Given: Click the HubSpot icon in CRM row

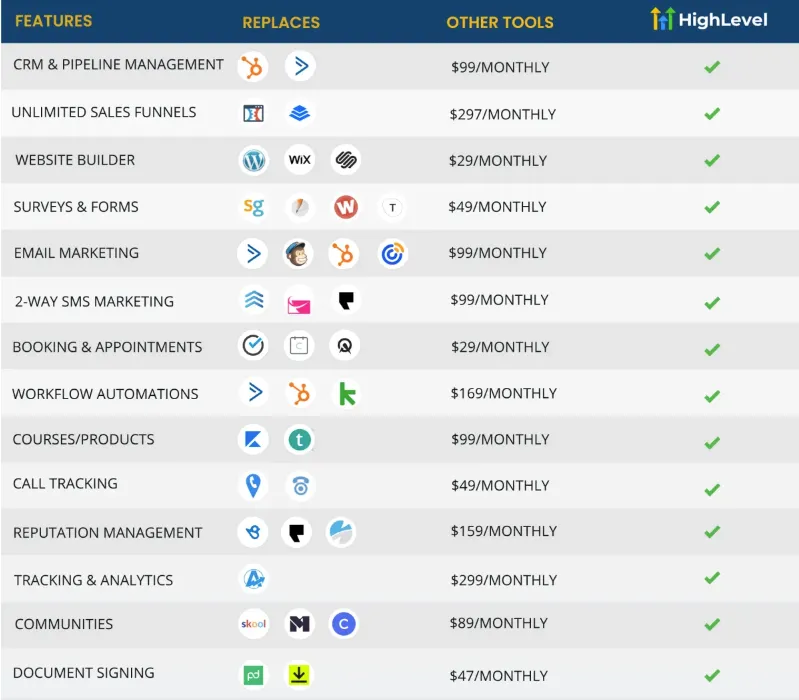Looking at the screenshot, I should coord(253,67).
